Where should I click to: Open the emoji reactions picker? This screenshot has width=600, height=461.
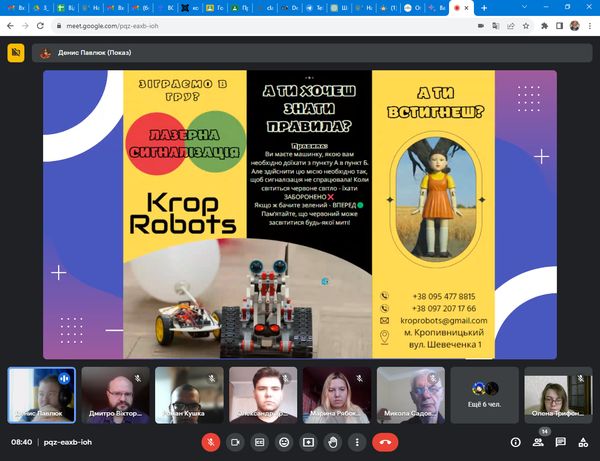pos(284,441)
